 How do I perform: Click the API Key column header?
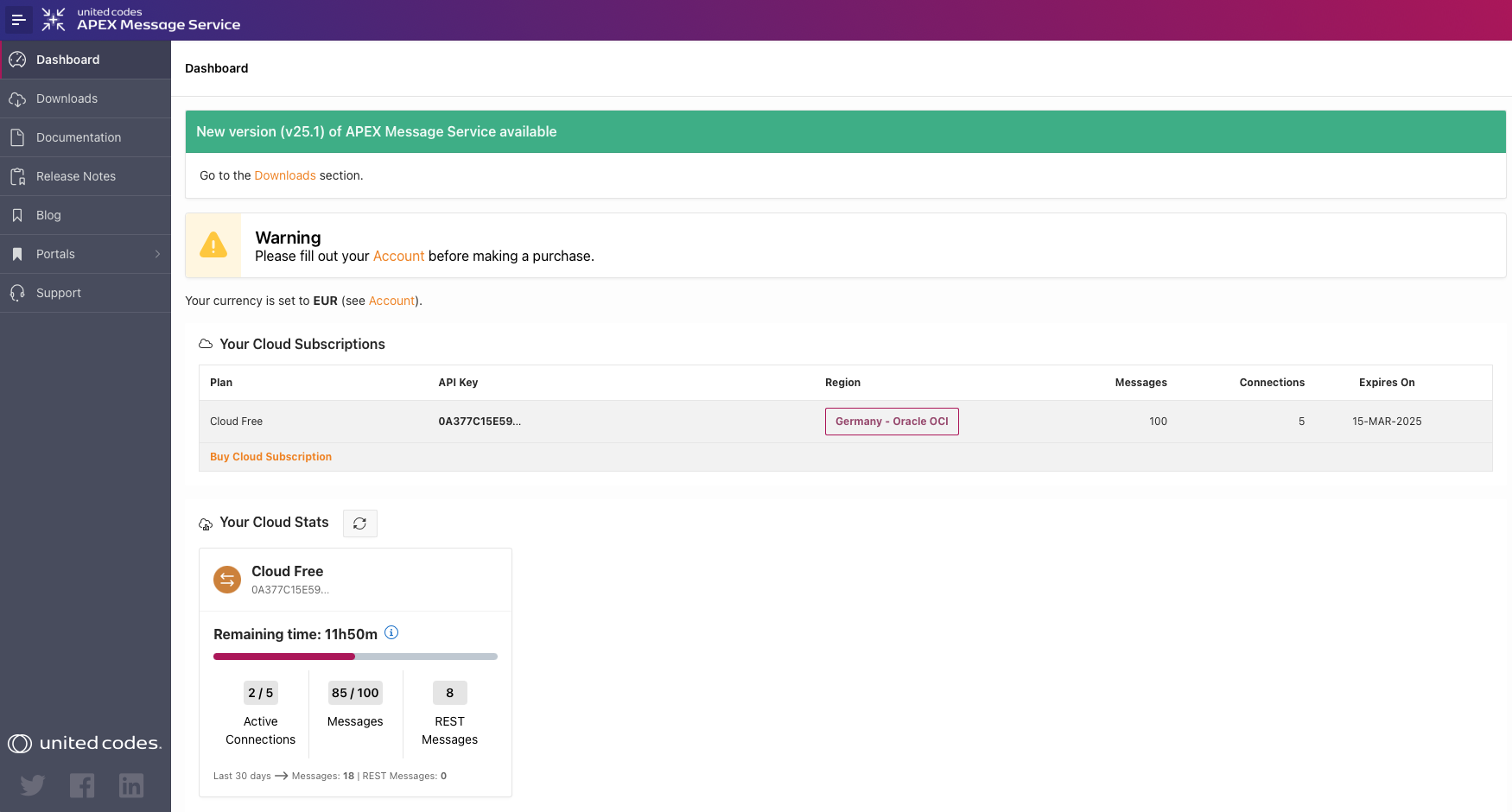pyautogui.click(x=458, y=383)
